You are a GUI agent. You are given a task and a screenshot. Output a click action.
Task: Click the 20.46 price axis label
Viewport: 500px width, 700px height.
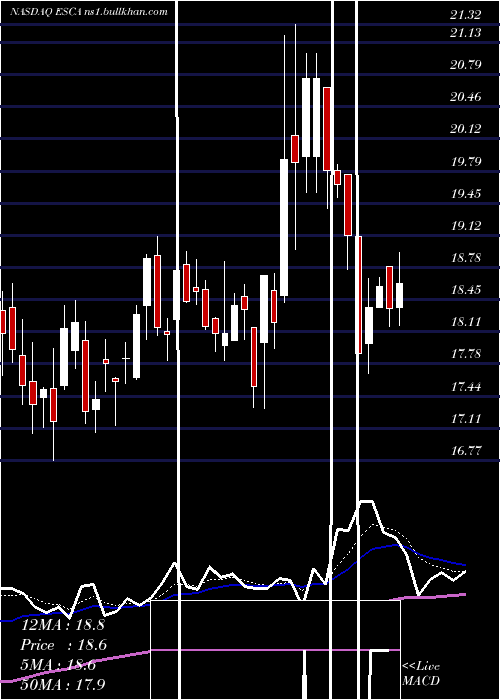click(466, 97)
